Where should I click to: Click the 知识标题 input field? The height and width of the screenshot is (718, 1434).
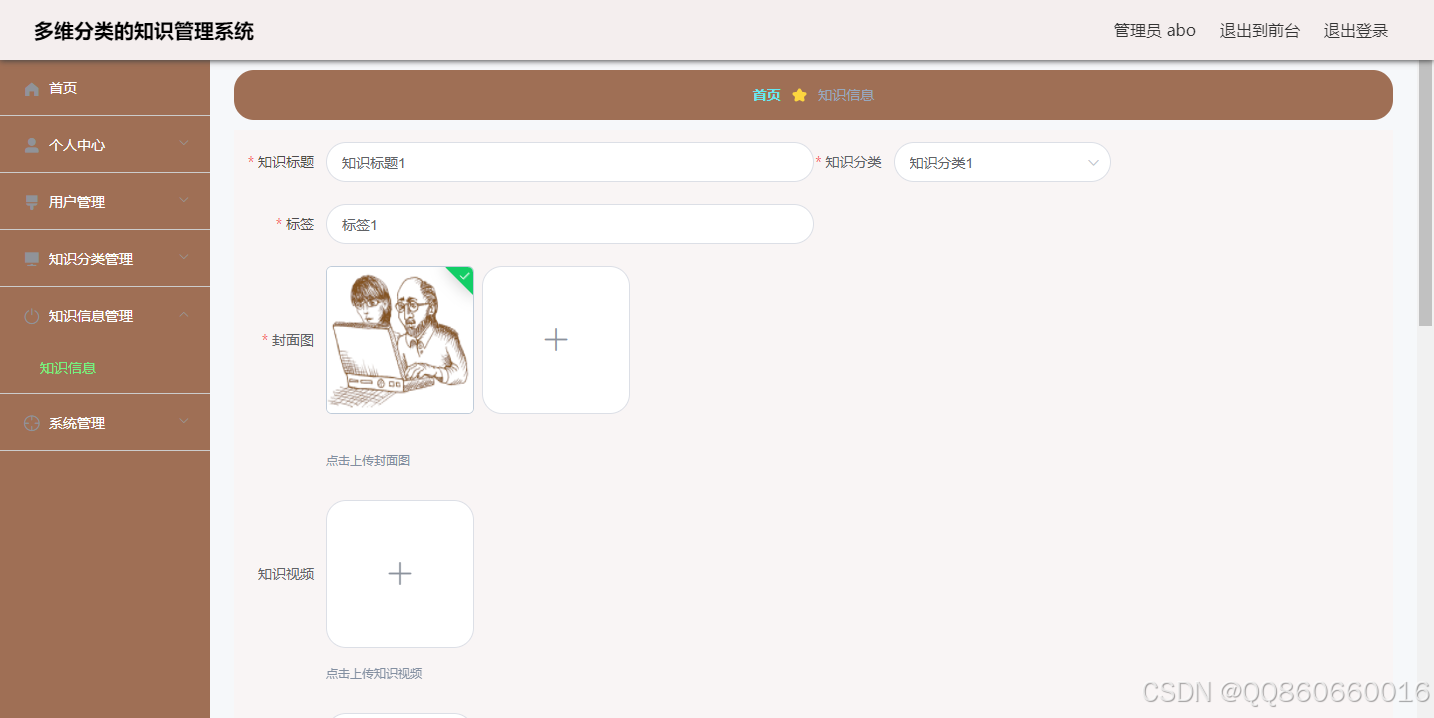click(x=570, y=161)
